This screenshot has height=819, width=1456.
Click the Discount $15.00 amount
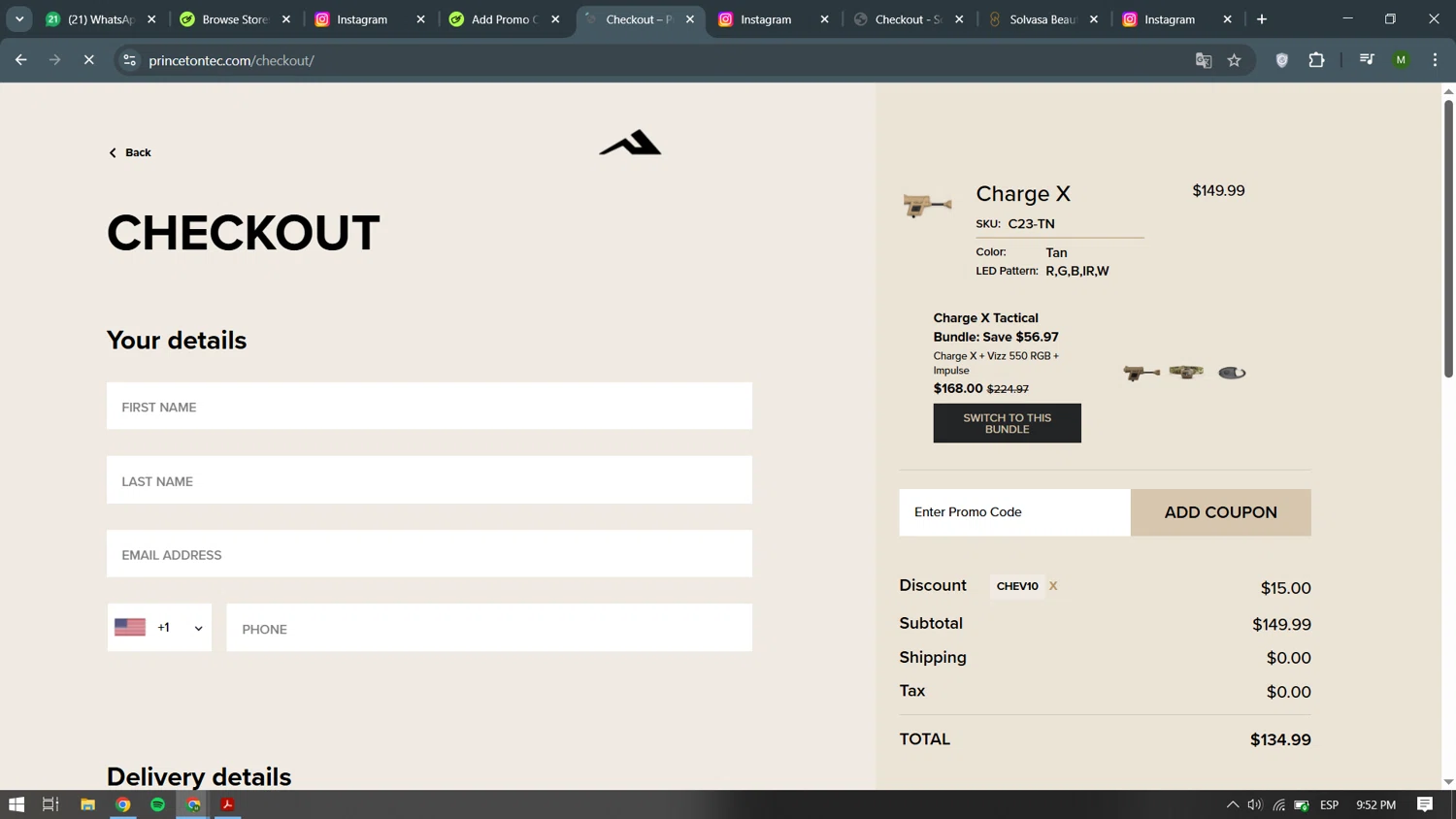click(1286, 588)
